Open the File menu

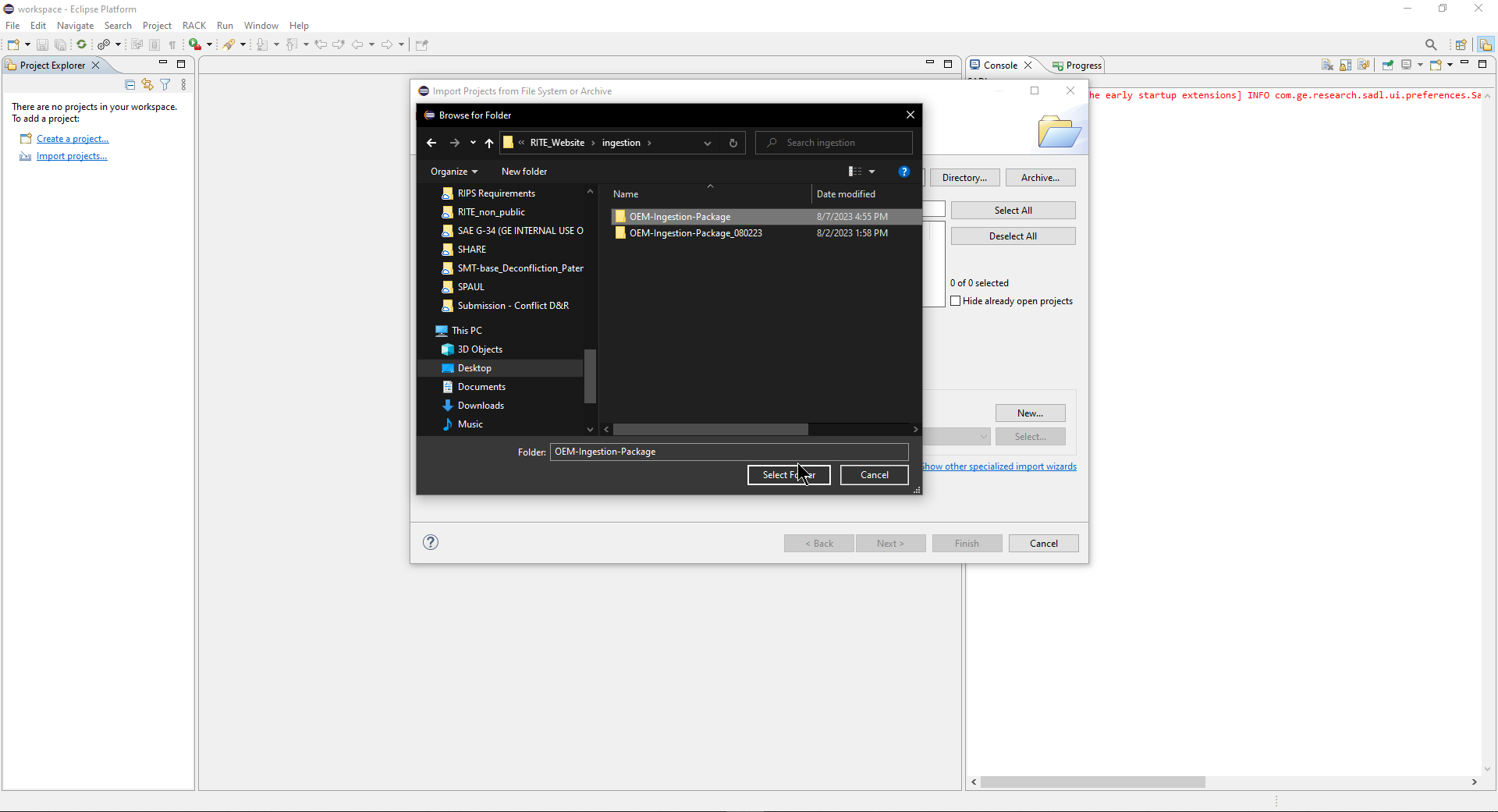[12, 26]
